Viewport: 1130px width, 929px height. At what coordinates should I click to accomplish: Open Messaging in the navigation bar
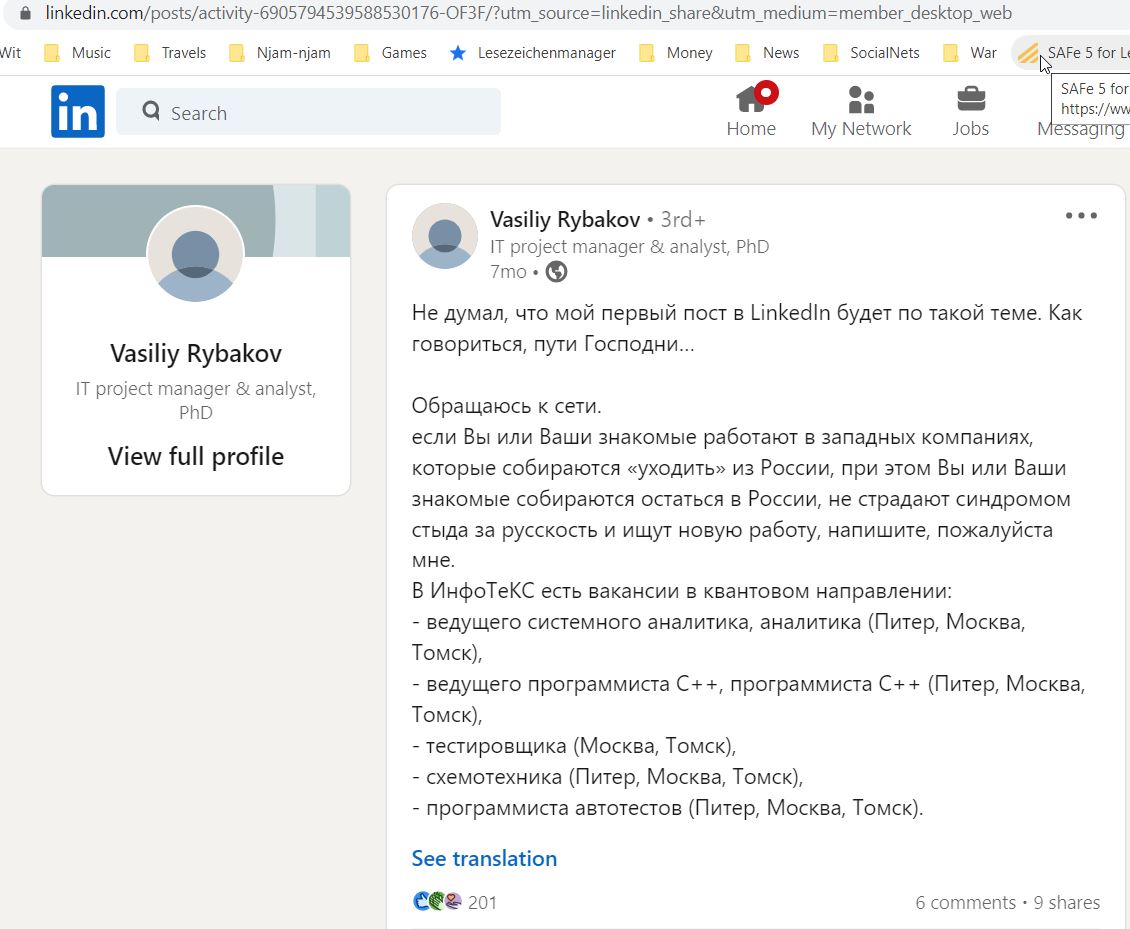pyautogui.click(x=1081, y=128)
